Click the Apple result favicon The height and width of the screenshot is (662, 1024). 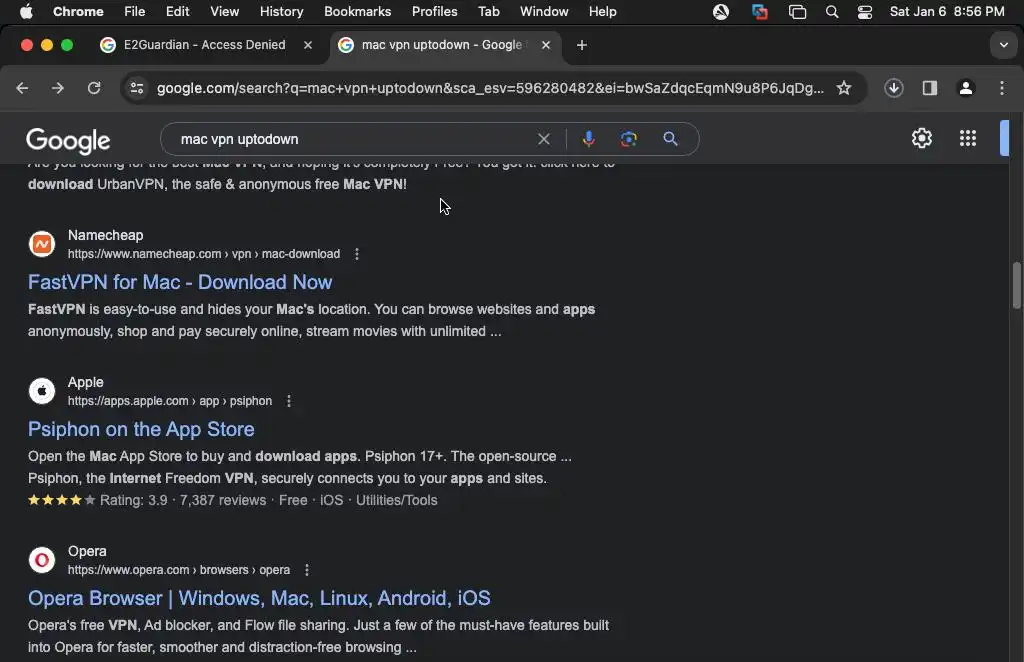[42, 391]
